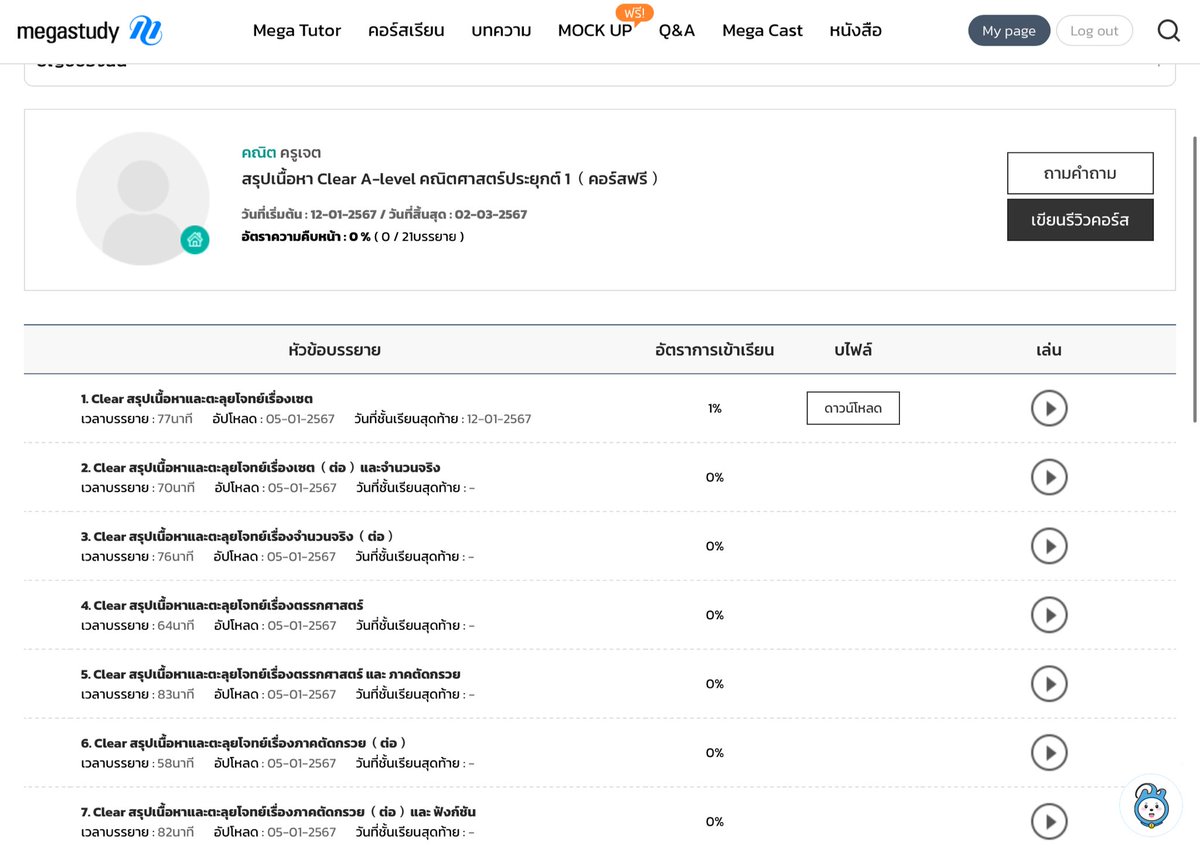Click the course date range text
Viewport: 1200px width, 853px height.
coord(384,214)
